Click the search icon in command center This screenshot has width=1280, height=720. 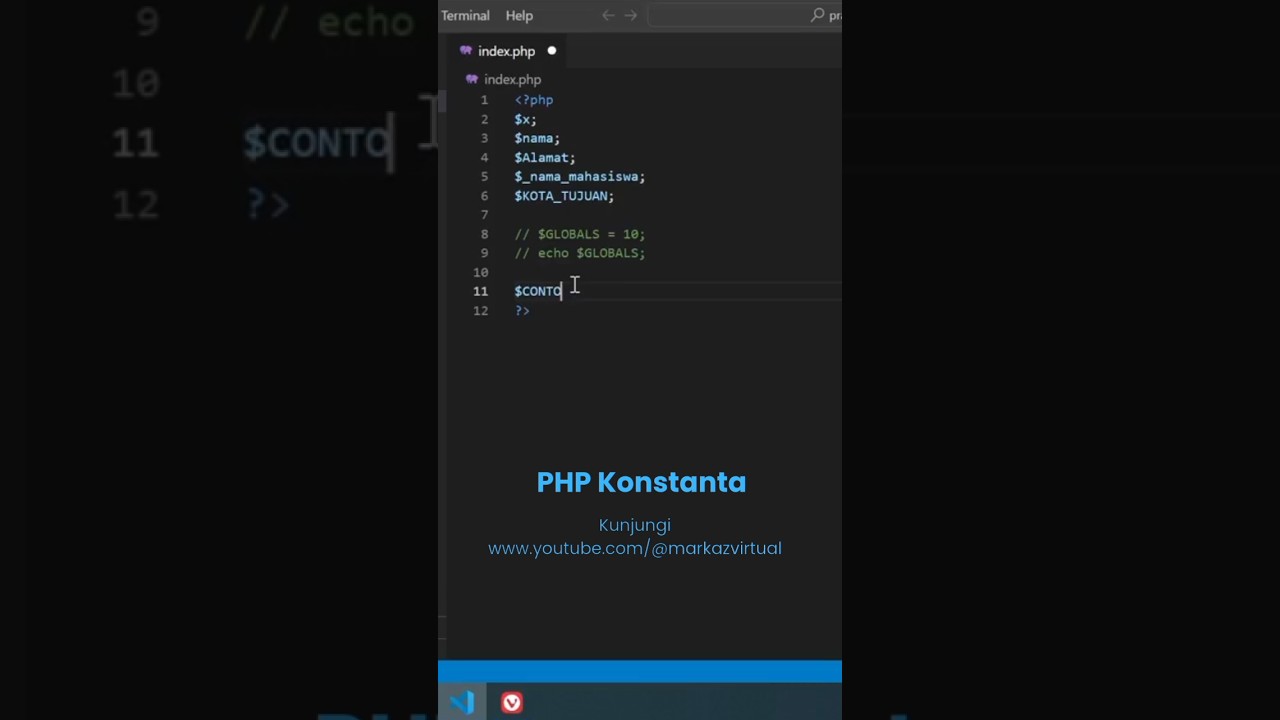tap(818, 15)
